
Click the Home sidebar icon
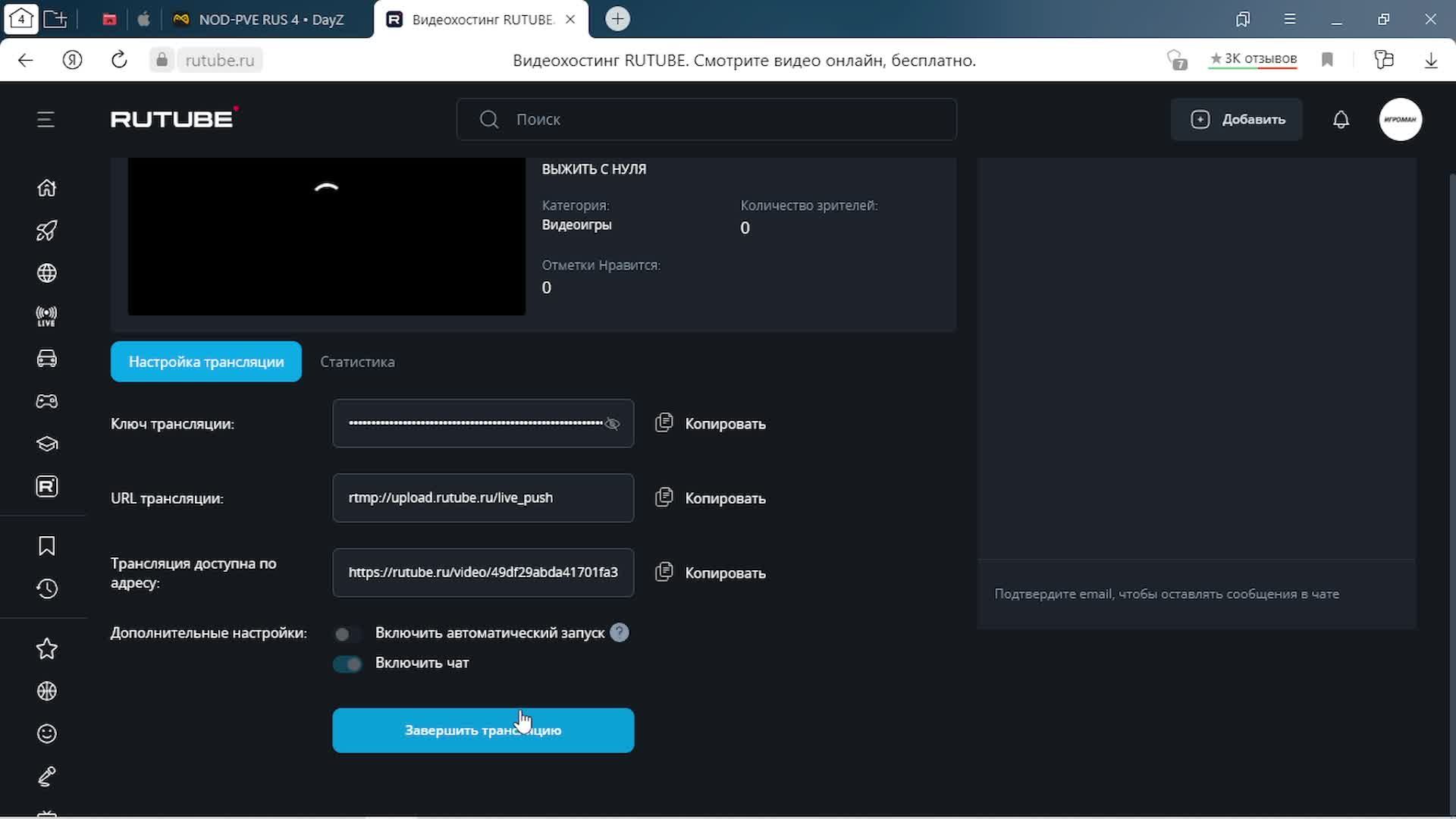click(47, 188)
